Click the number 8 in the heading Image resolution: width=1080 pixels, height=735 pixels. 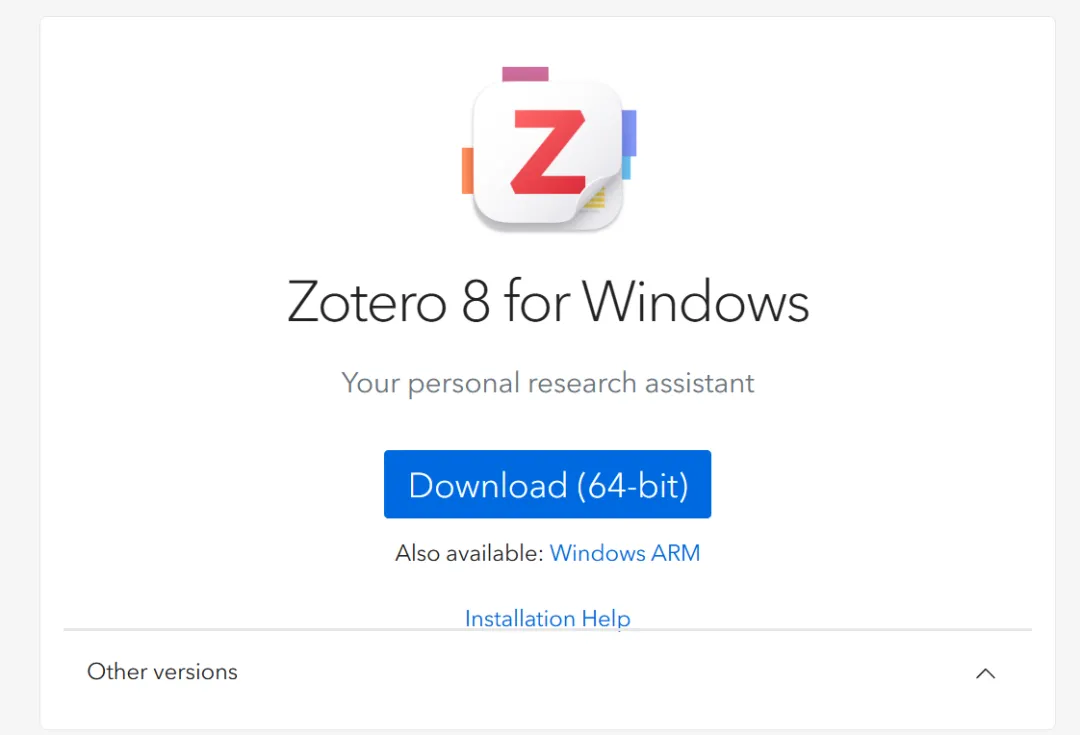[x=476, y=302]
